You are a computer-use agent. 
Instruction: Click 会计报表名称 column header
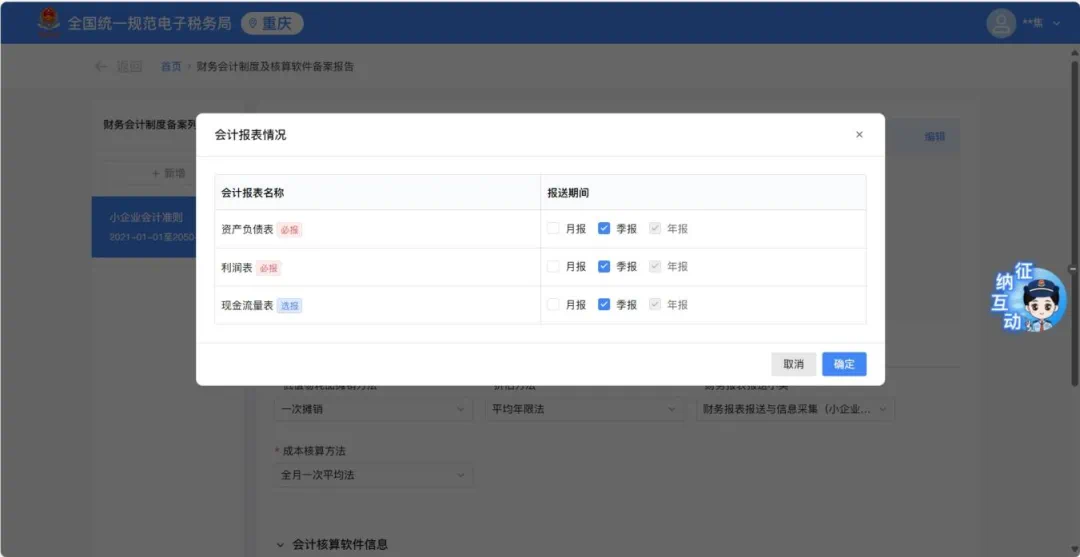[x=252, y=193]
